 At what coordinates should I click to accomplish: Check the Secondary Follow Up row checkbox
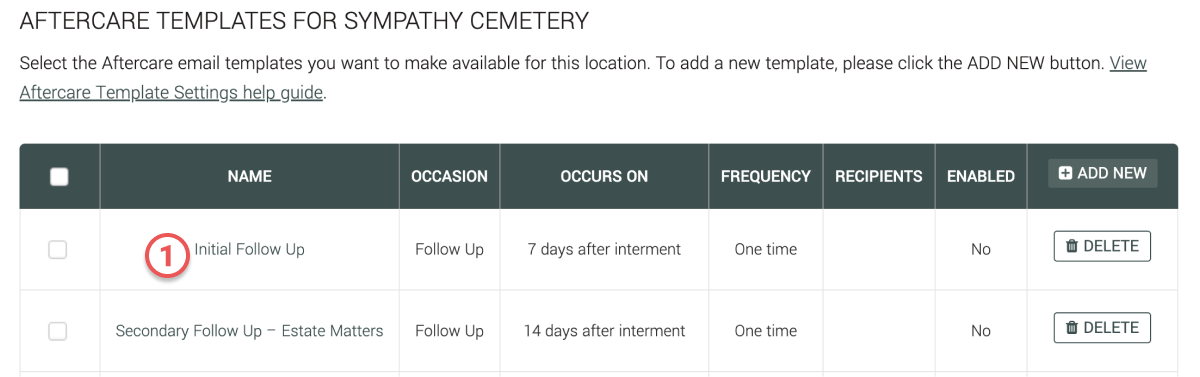click(58, 331)
